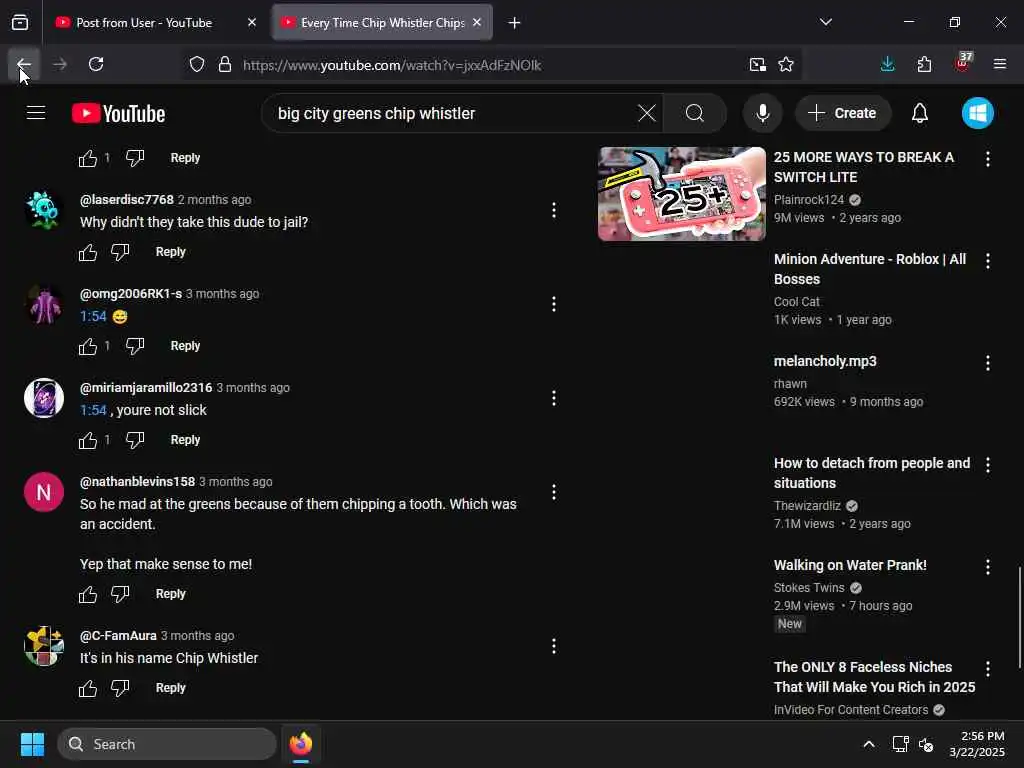This screenshot has height=768, width=1024.
Task: Open options for the 25 MORE WAYS video
Action: coord(987,159)
